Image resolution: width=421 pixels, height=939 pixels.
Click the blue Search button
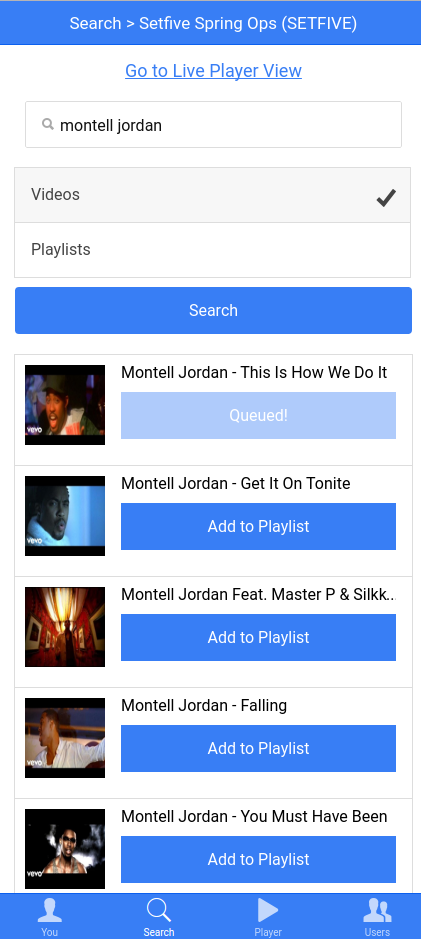pyautogui.click(x=213, y=310)
